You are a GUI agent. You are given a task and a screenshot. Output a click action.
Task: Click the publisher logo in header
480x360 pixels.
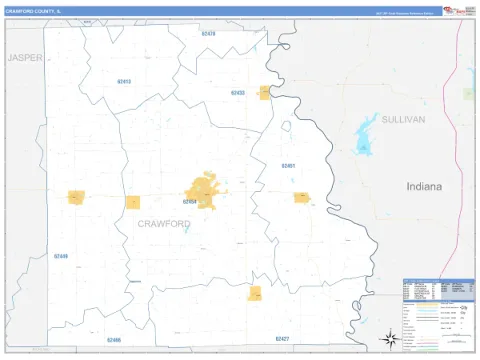[459, 11]
